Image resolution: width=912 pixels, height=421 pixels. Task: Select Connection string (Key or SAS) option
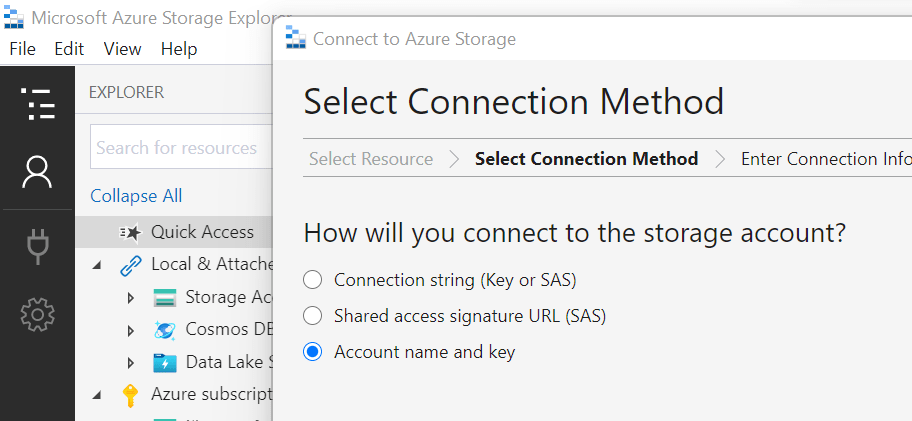pos(313,280)
